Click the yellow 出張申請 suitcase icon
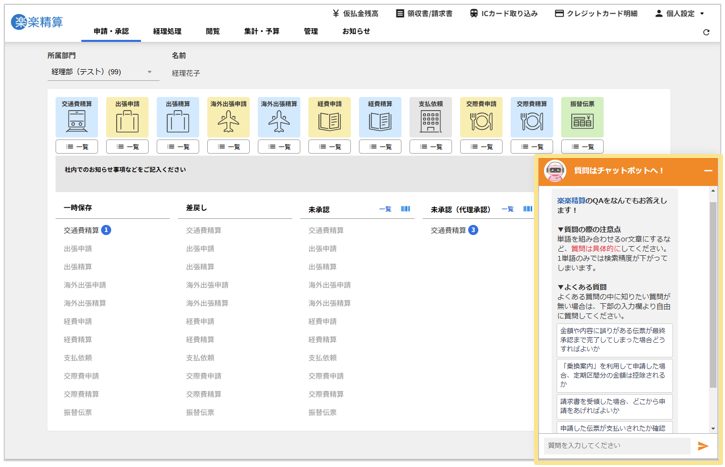This screenshot has width=725, height=467. click(x=127, y=121)
